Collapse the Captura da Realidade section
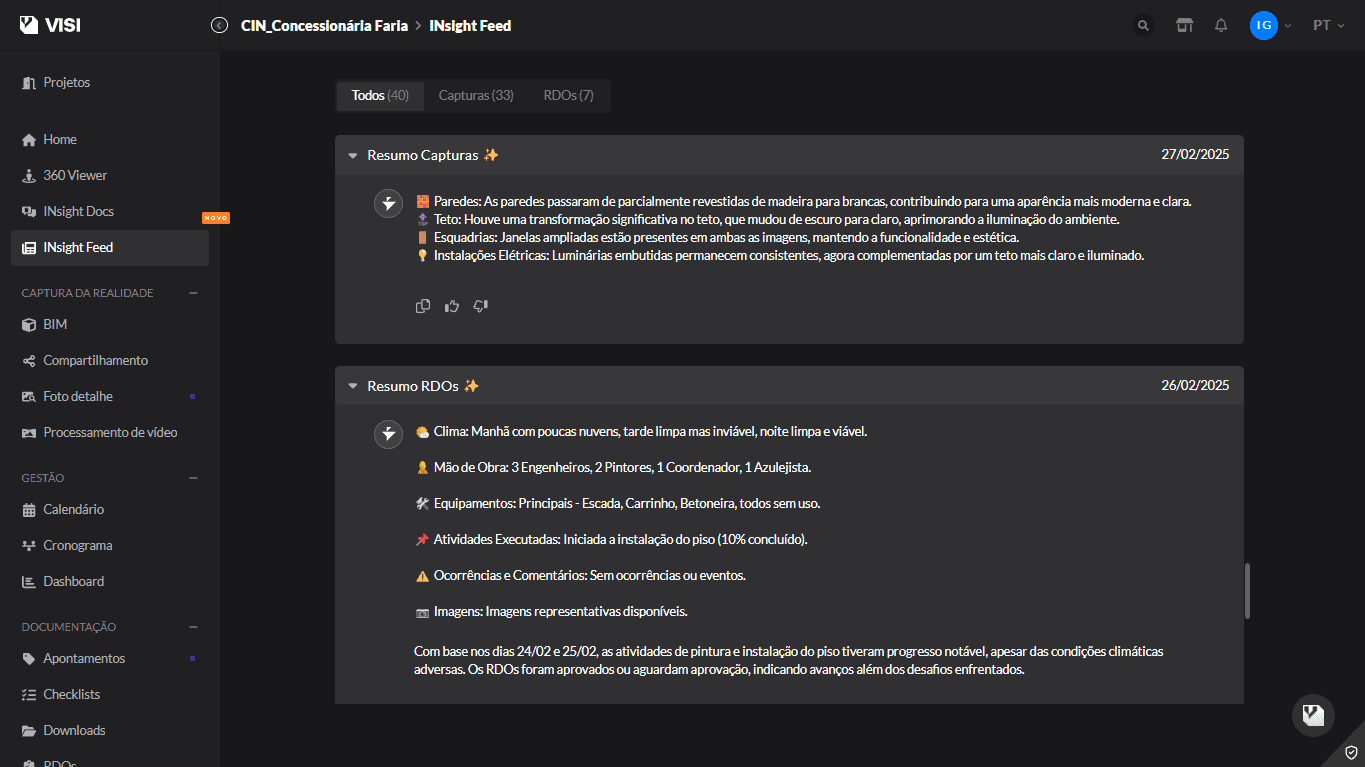Image resolution: width=1365 pixels, height=767 pixels. (194, 293)
